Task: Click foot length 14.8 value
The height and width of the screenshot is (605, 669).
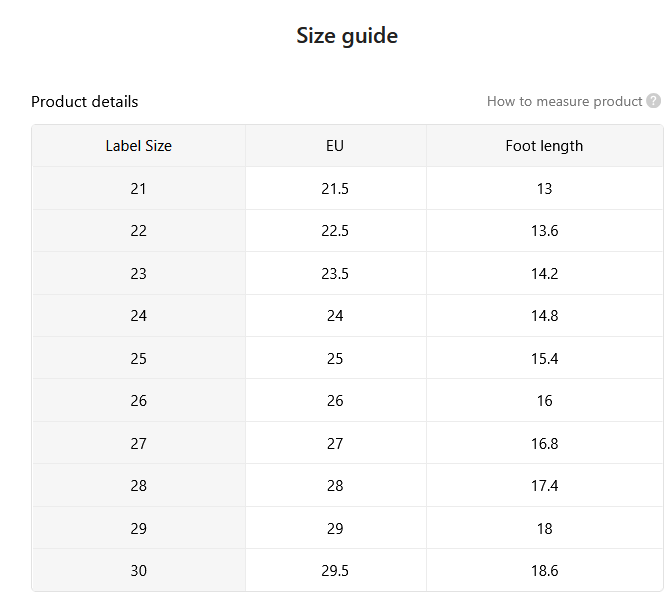Action: pyautogui.click(x=544, y=316)
